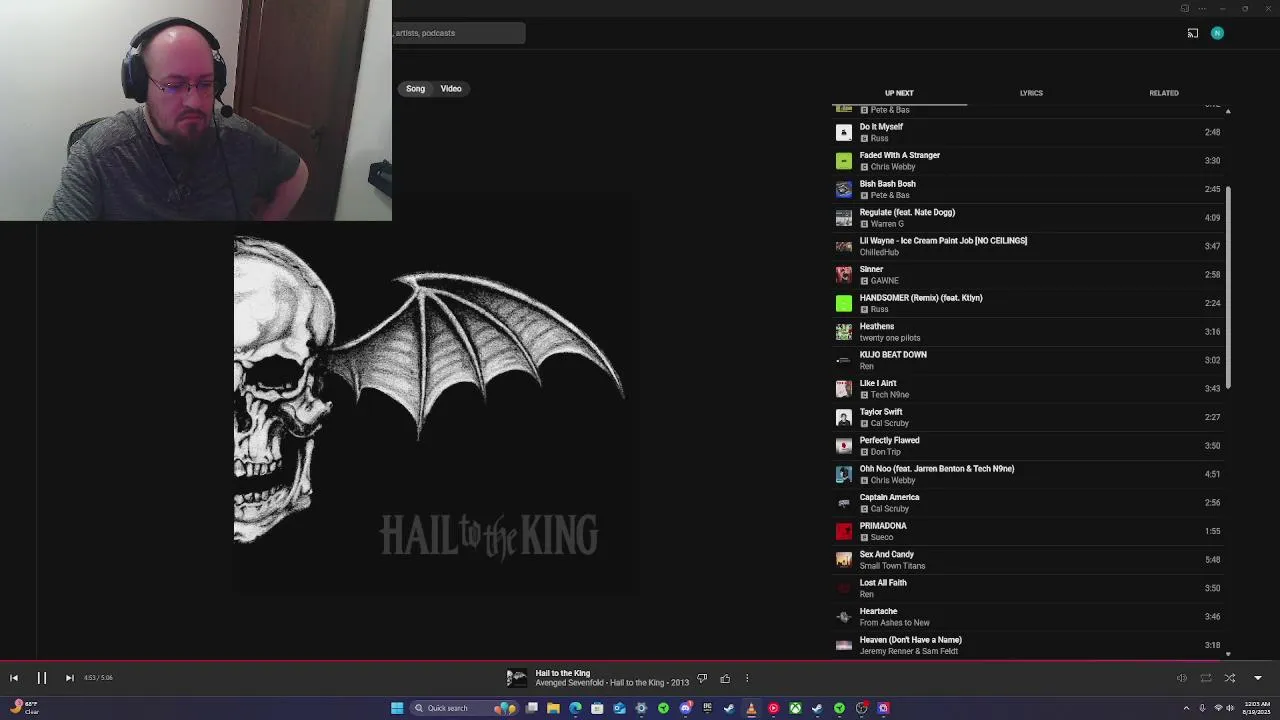Play Lost All Faith by Ren
Viewport: 1280px width, 720px height.
click(x=1027, y=588)
